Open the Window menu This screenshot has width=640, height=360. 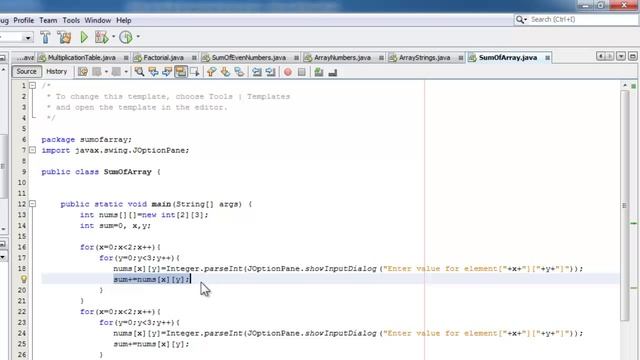tap(98, 20)
